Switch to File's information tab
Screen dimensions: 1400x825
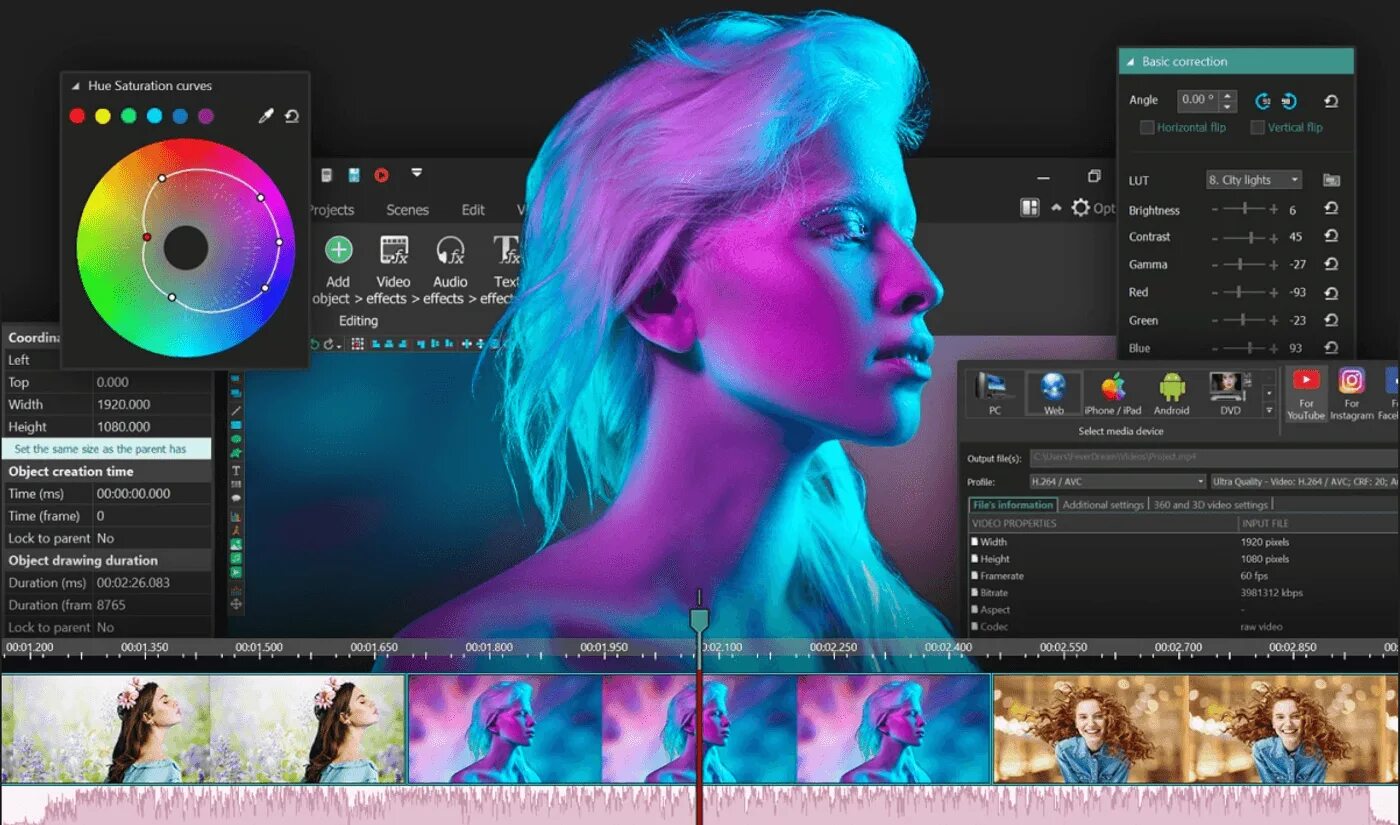pos(1013,505)
